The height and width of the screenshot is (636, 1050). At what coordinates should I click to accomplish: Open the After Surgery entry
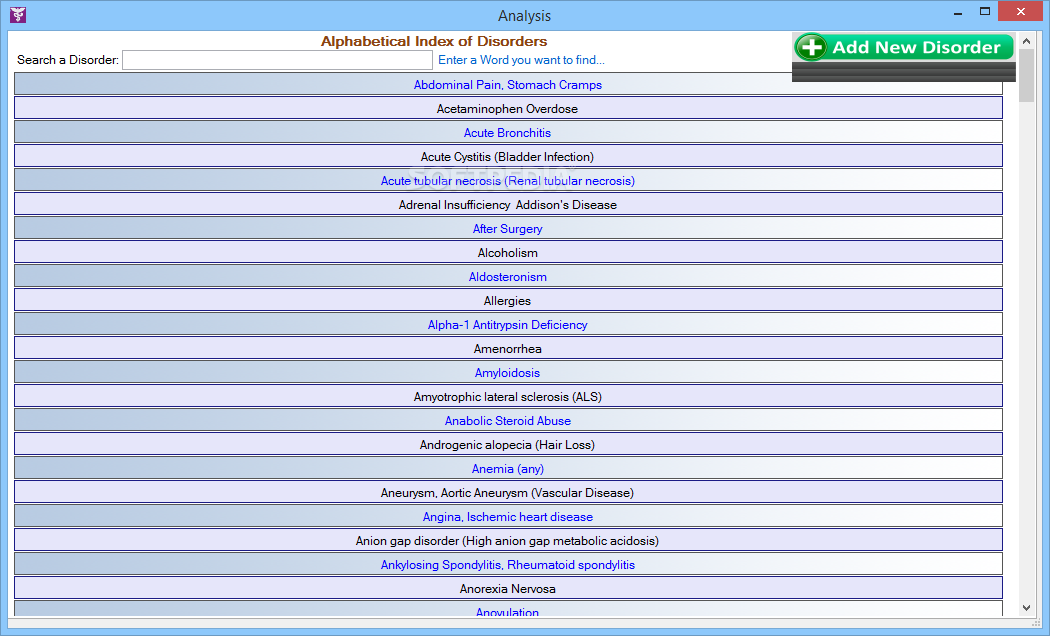508,229
